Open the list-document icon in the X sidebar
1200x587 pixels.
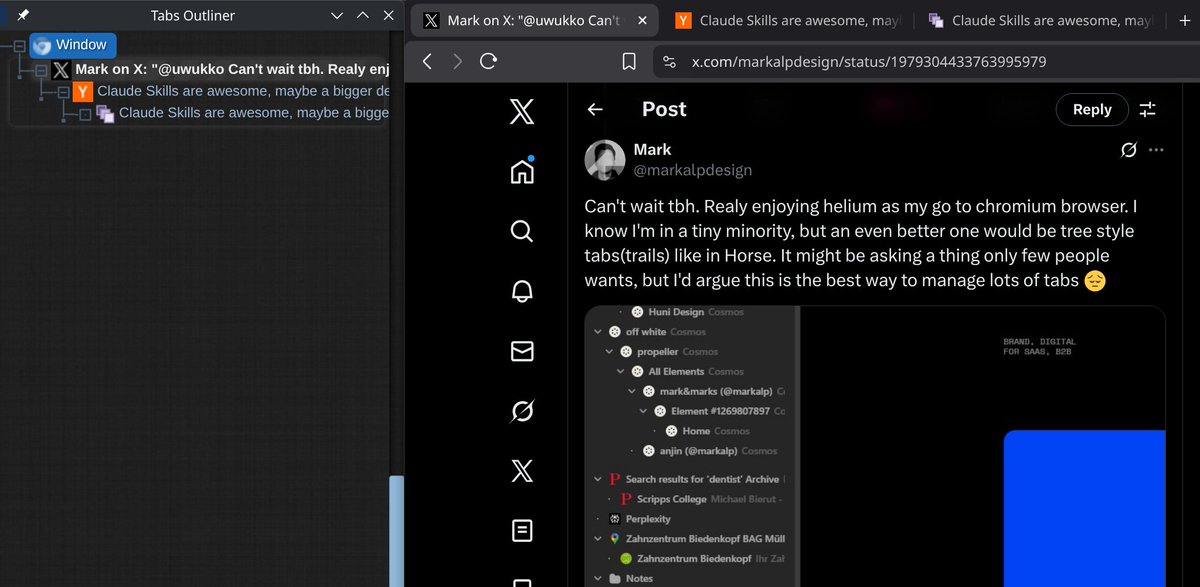coord(522,530)
